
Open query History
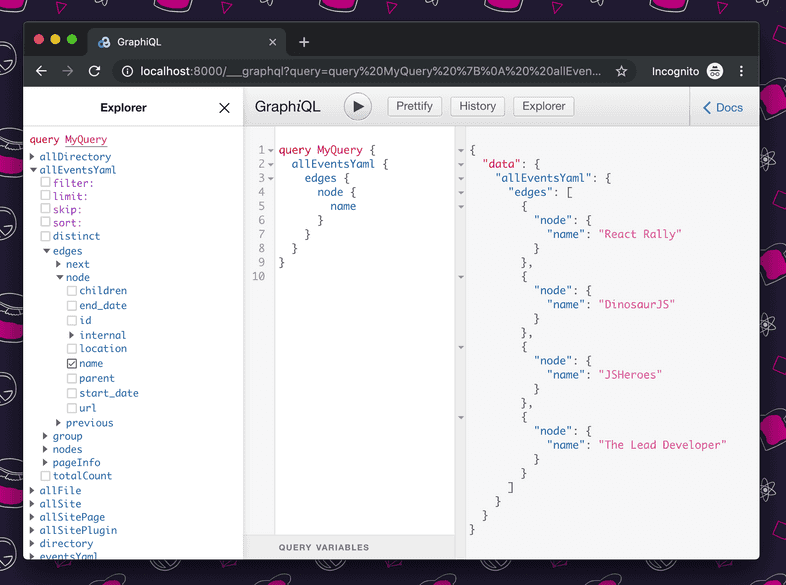point(477,106)
